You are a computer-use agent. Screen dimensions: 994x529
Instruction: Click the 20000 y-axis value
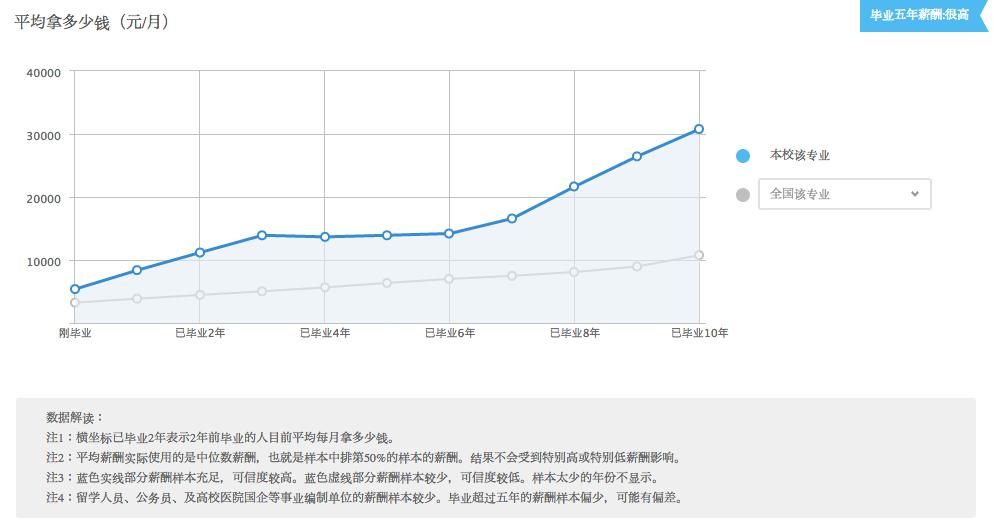point(44,199)
